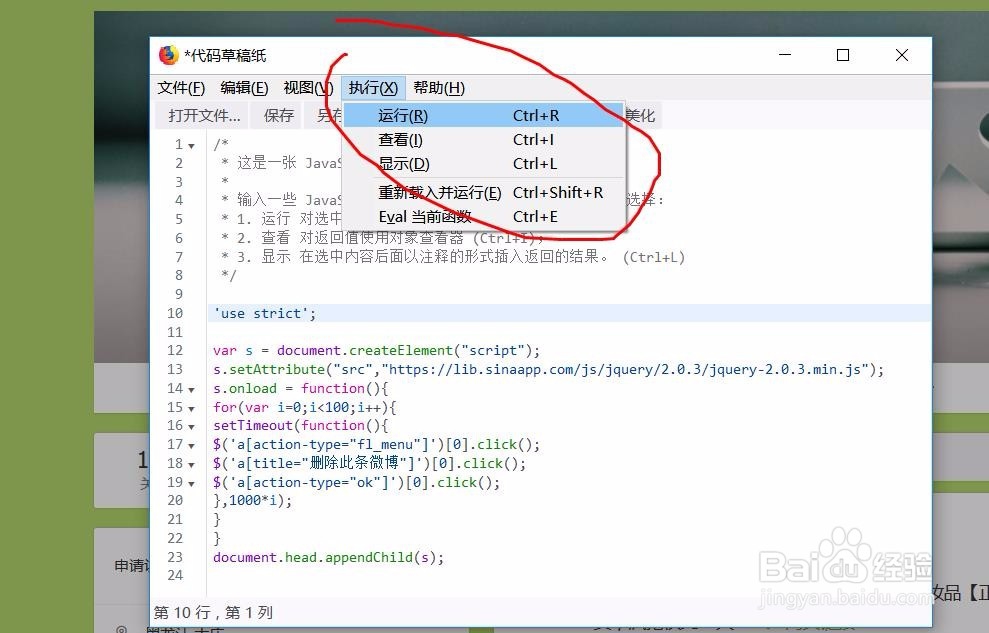Click the fl_menu click code line
Screen dimensions: 989x633
pyautogui.click(x=377, y=444)
